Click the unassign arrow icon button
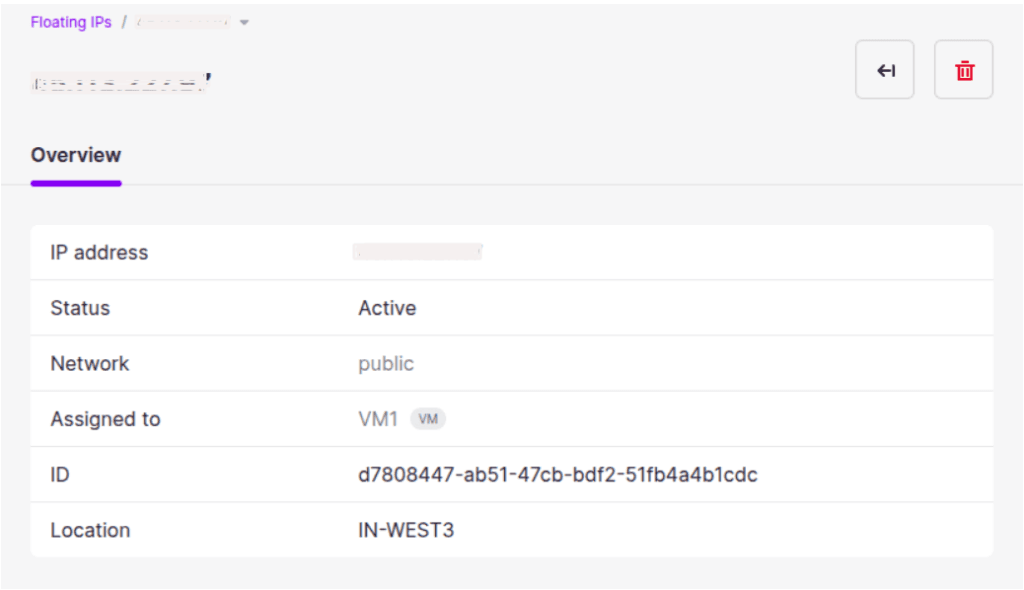This screenshot has height=590, width=1024. [x=885, y=70]
